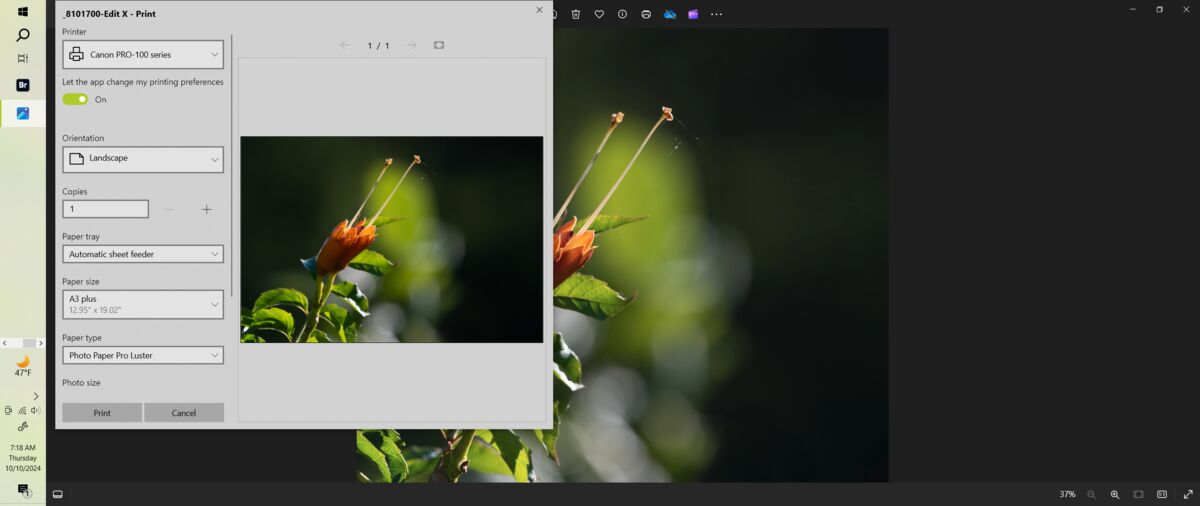Click the Copies number field
Viewport: 1200px width, 506px height.
105,209
